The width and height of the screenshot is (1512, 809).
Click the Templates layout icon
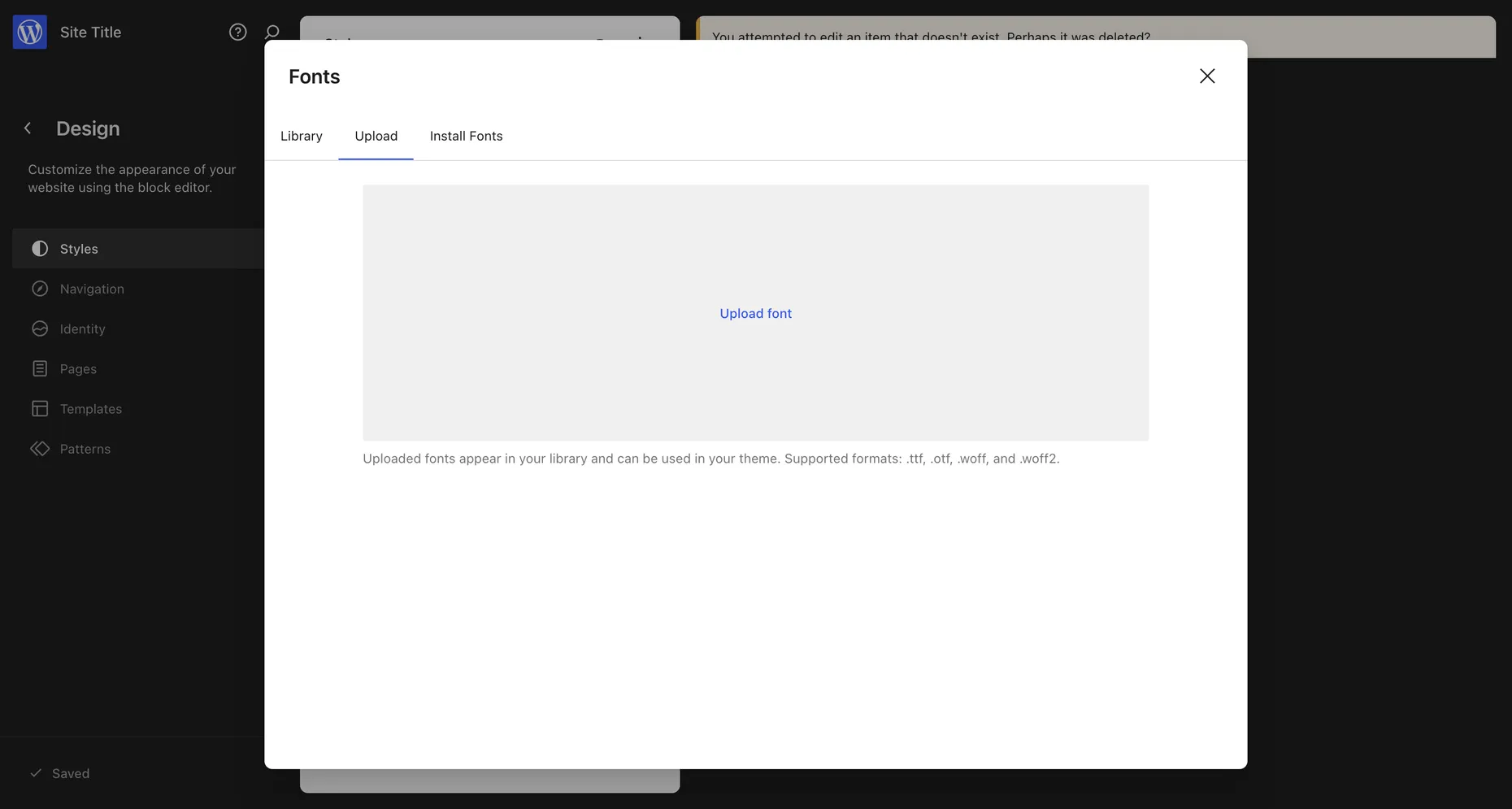click(x=40, y=408)
